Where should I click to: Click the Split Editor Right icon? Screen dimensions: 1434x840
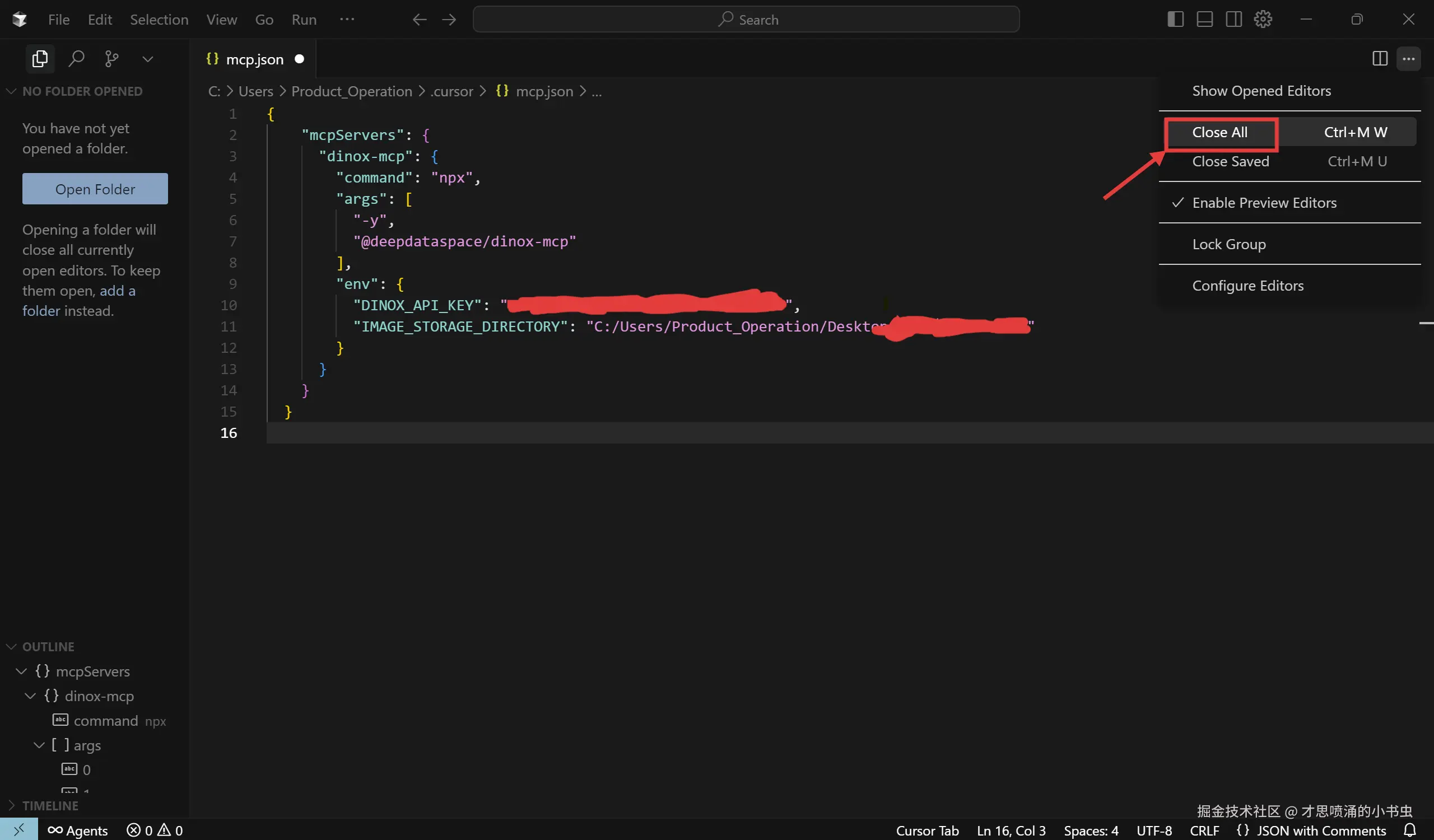pos(1379,59)
